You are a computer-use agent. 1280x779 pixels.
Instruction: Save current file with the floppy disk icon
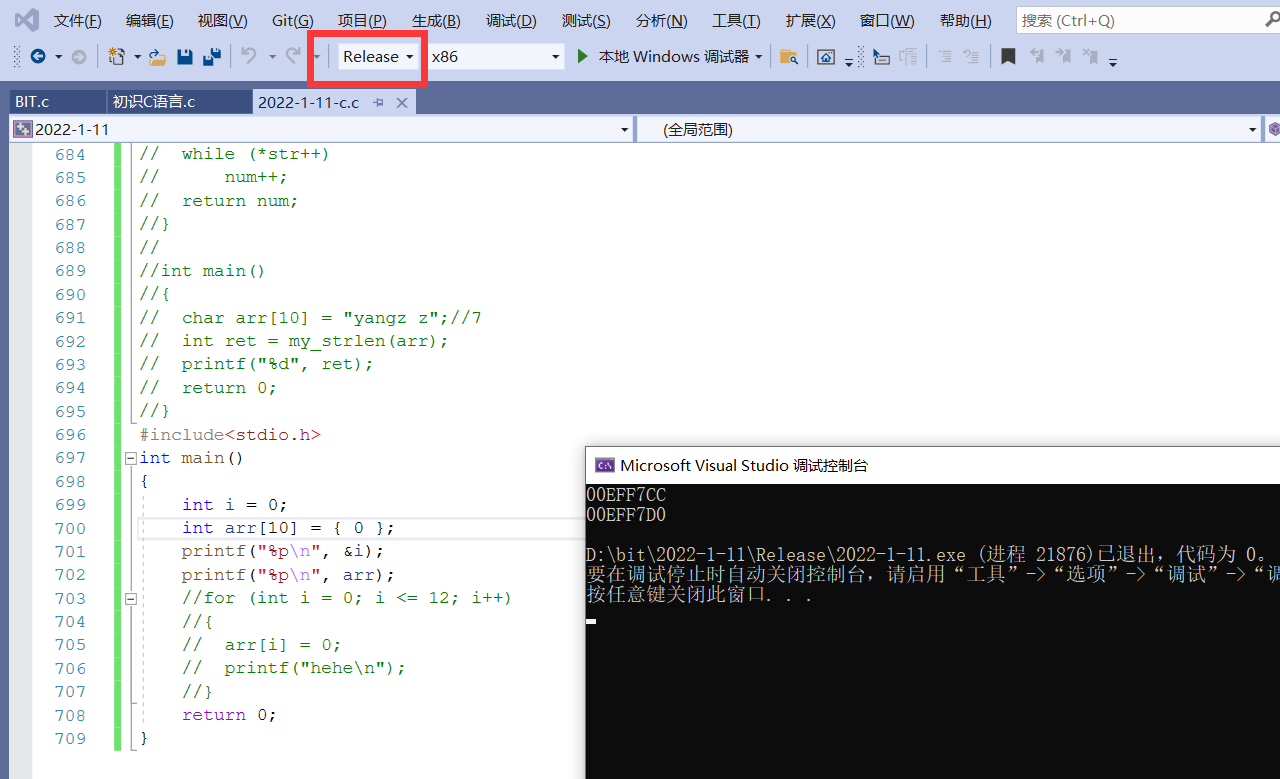point(185,57)
